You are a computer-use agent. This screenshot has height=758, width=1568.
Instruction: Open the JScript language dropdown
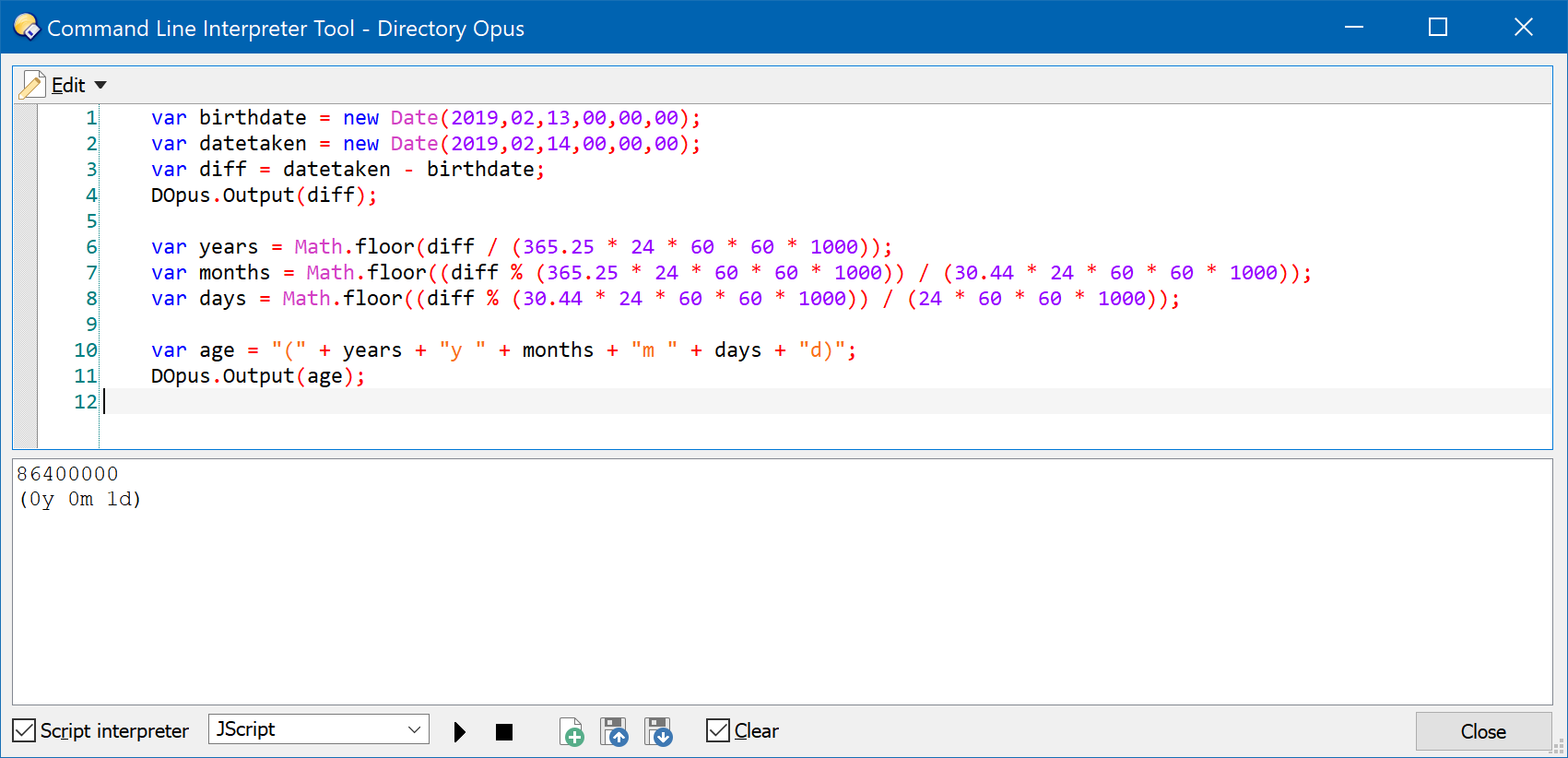click(318, 729)
